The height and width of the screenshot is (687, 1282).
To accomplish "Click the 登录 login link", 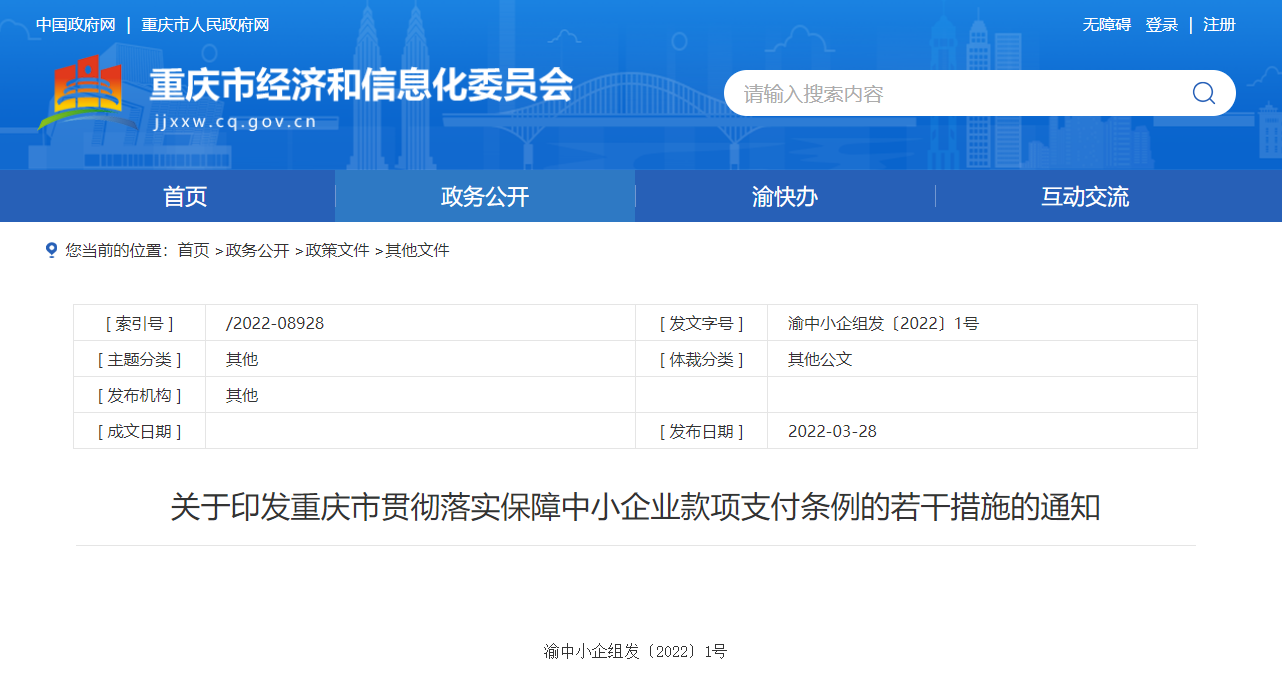I will tap(1161, 25).
